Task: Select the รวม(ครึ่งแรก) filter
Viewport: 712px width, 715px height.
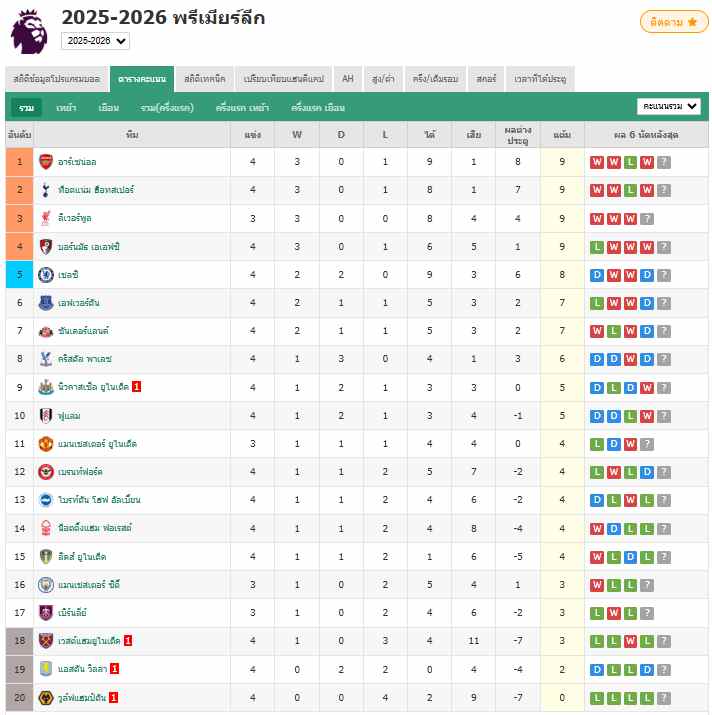Action: pos(167,108)
